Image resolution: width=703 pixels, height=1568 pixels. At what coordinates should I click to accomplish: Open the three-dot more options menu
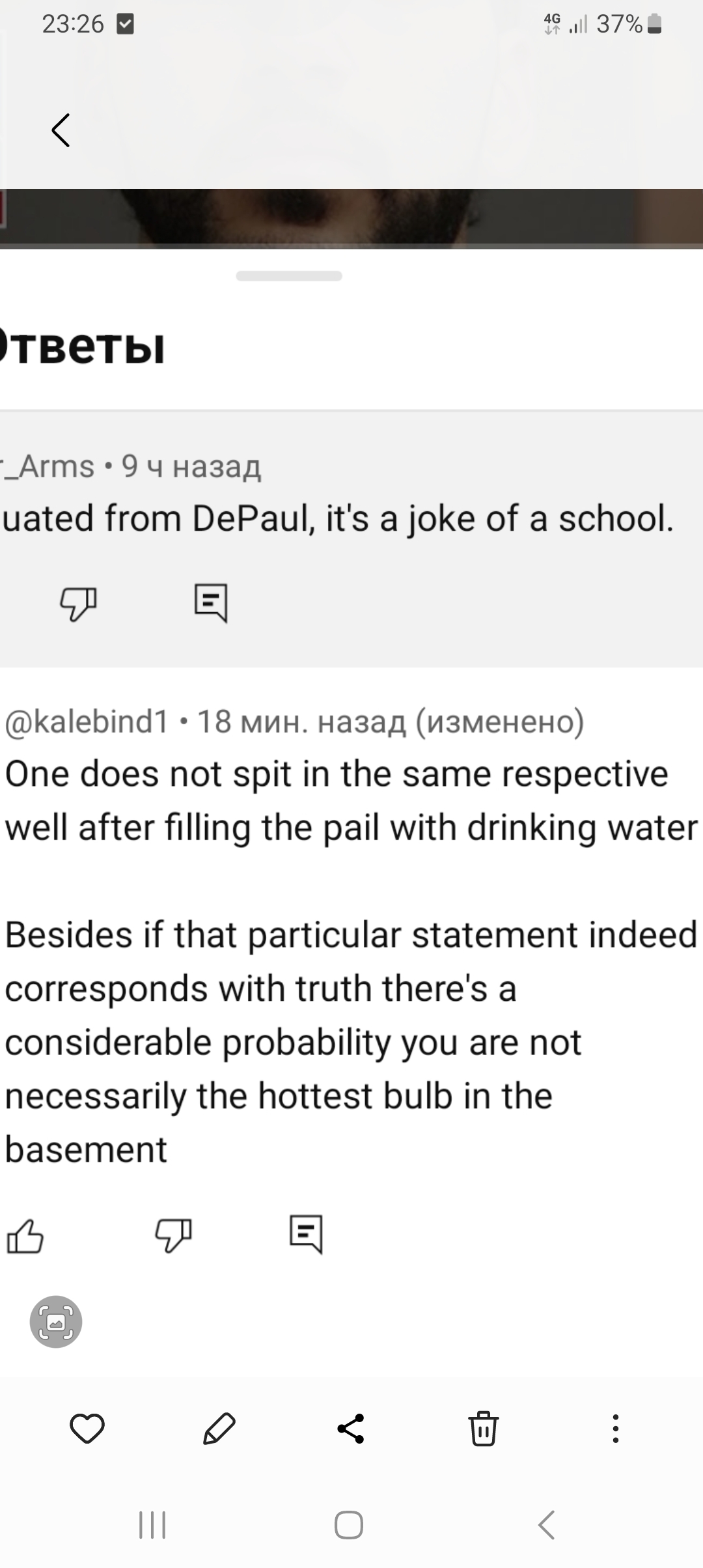[x=615, y=1429]
